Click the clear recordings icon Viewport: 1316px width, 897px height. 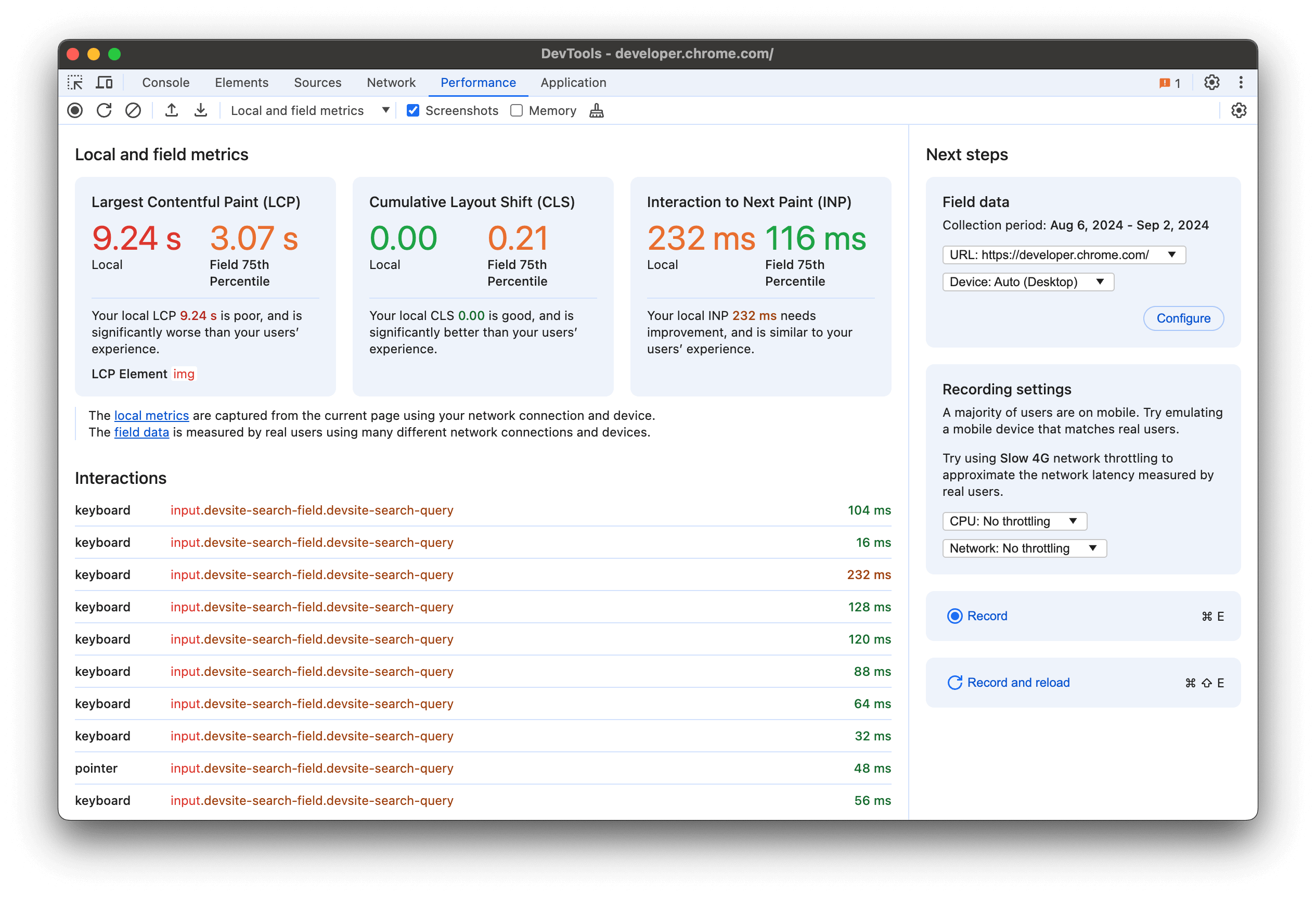point(132,110)
